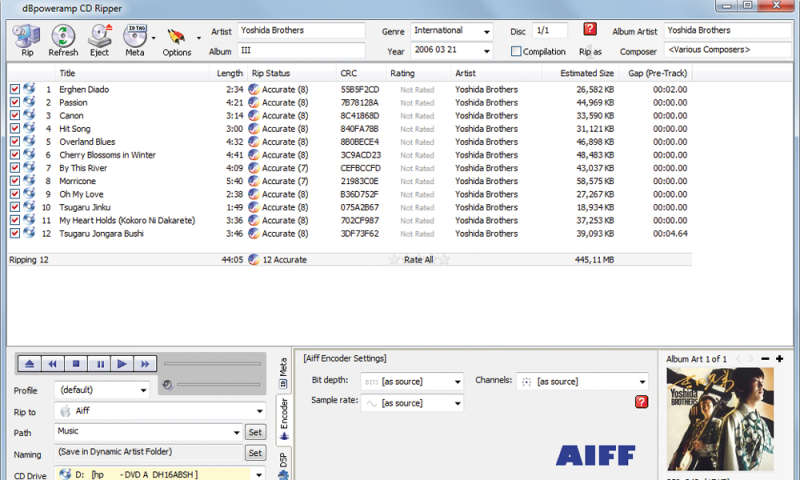Switch to the Meta vertical tab
This screenshot has height=480, width=800.
(284, 372)
